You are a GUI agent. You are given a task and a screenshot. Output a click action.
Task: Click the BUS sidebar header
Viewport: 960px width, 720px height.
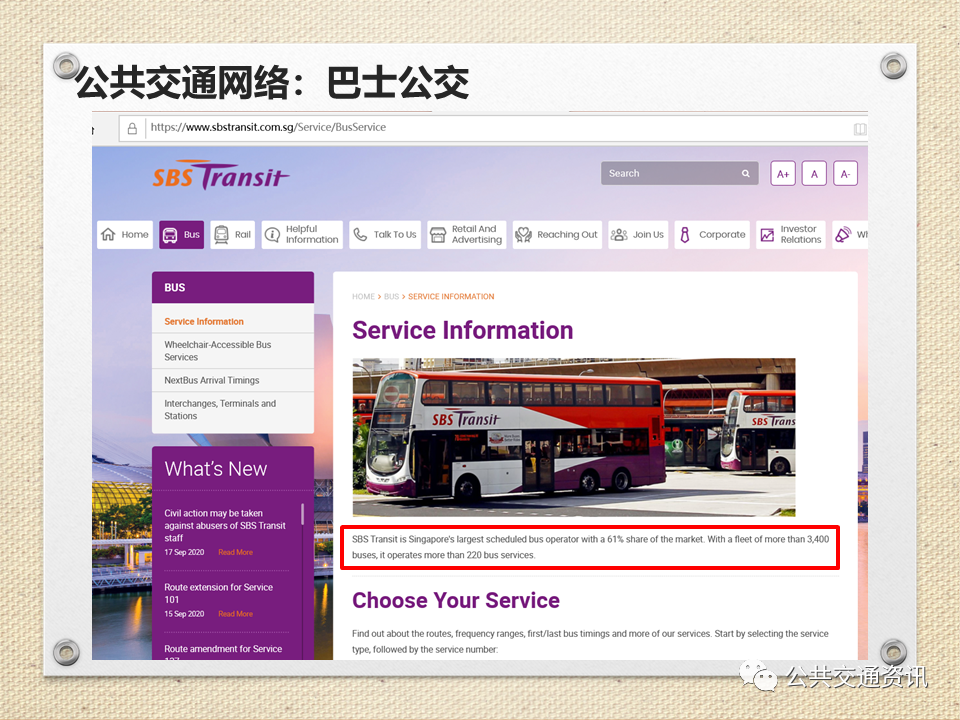tap(233, 287)
